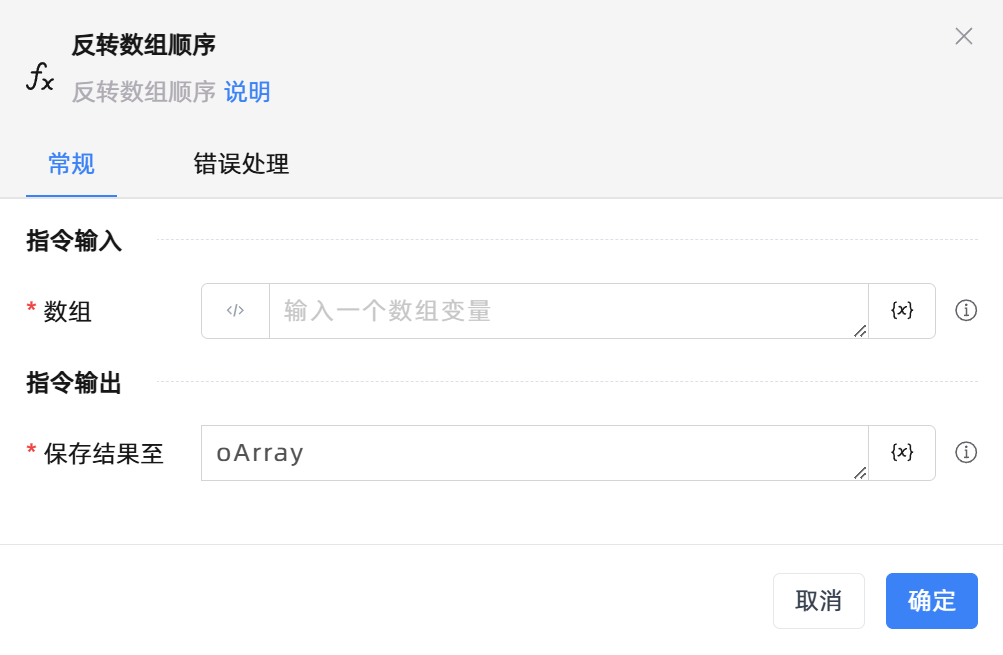Click the fx function icon in header
Viewport: 1003px width, 655px height.
(x=40, y=77)
